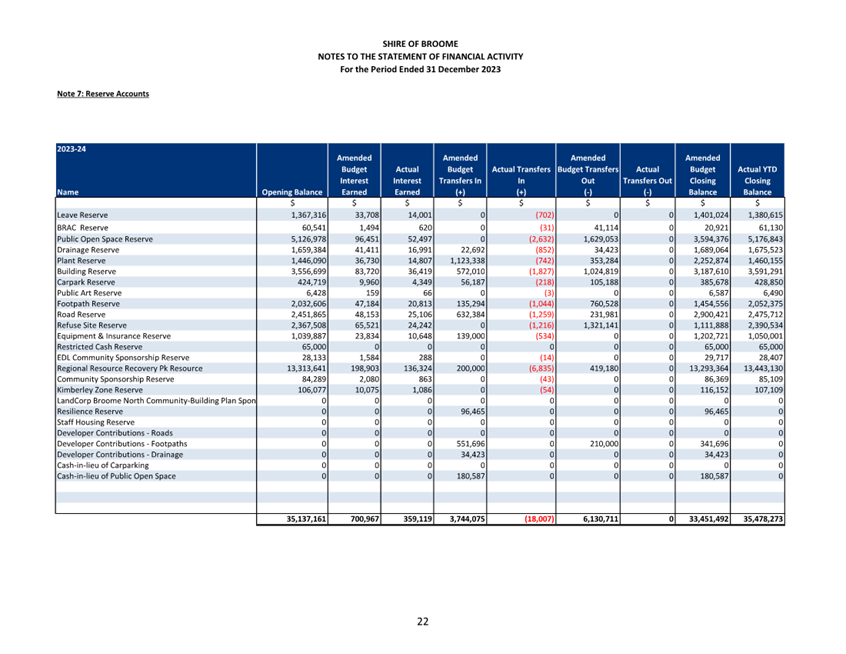Click total actual interest 359,119
Screen dimensions: 846x654
pos(417,519)
